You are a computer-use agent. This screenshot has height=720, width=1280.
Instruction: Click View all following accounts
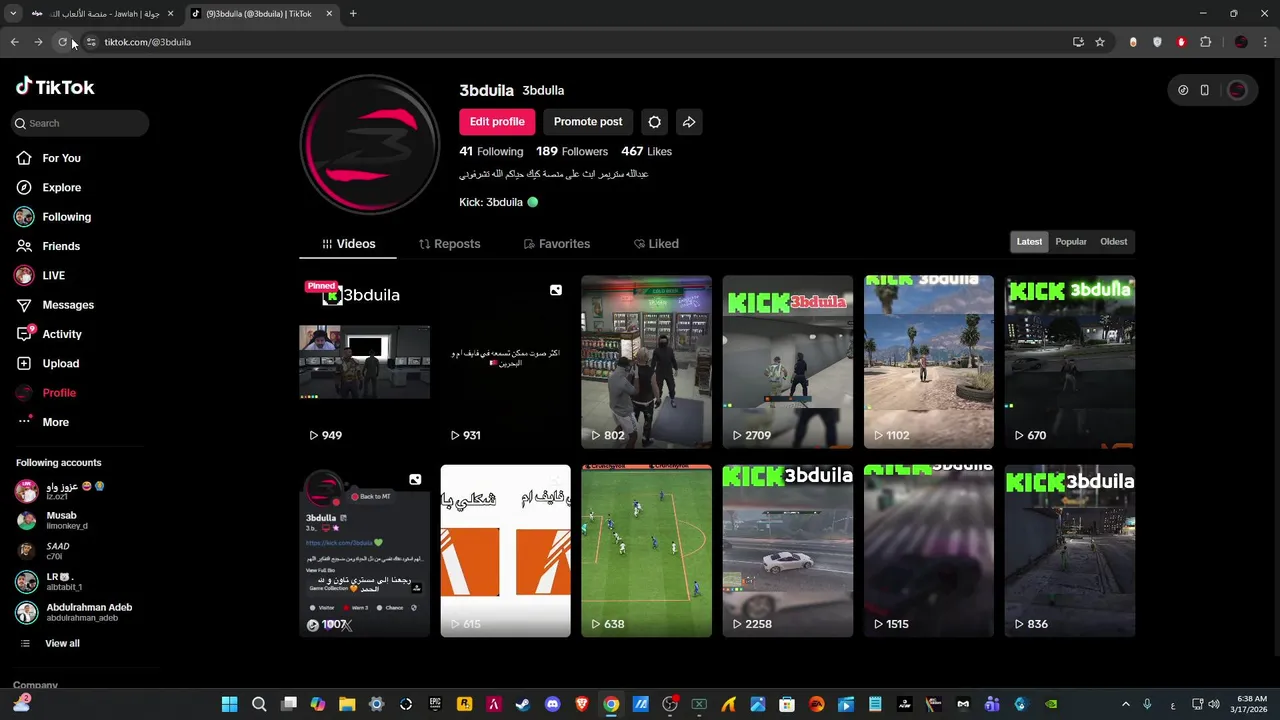pos(50,643)
